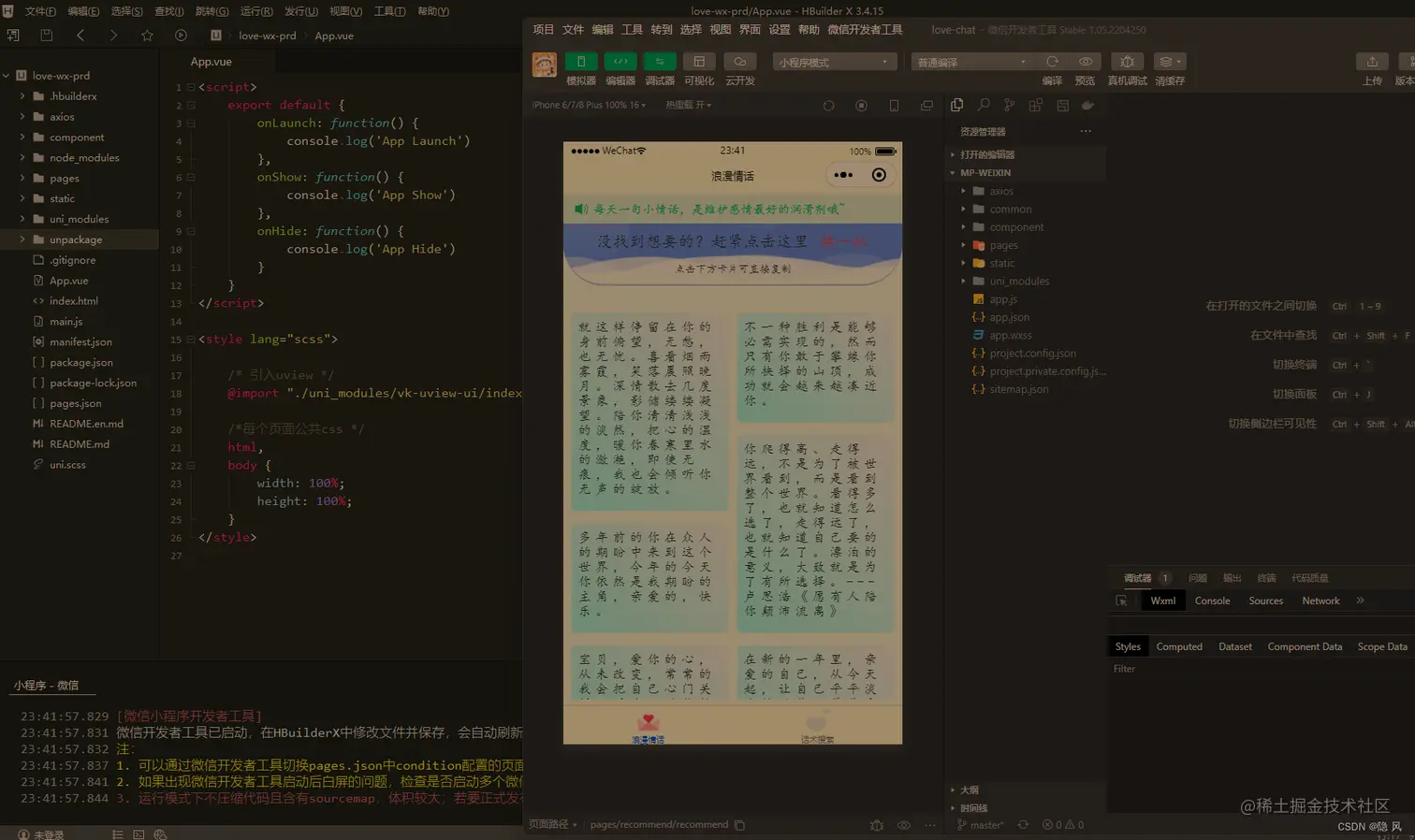Image resolution: width=1415 pixels, height=840 pixels.
Task: Open manifest.json in the project tree
Action: pyautogui.click(x=80, y=342)
